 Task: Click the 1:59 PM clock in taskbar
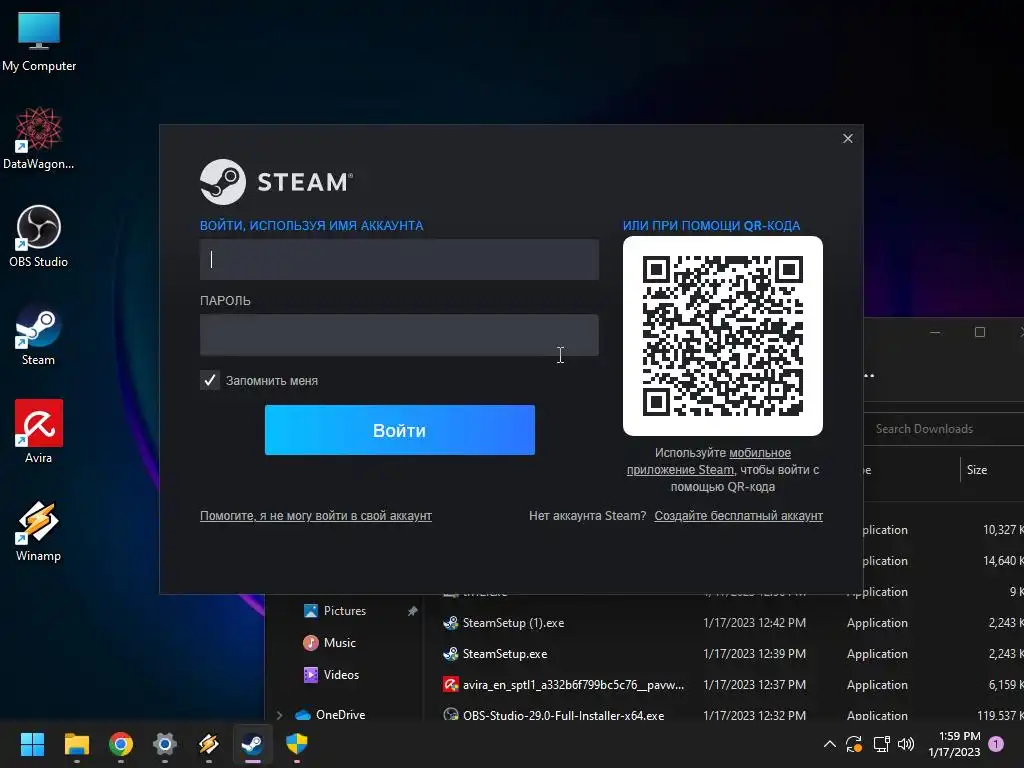coord(959,736)
